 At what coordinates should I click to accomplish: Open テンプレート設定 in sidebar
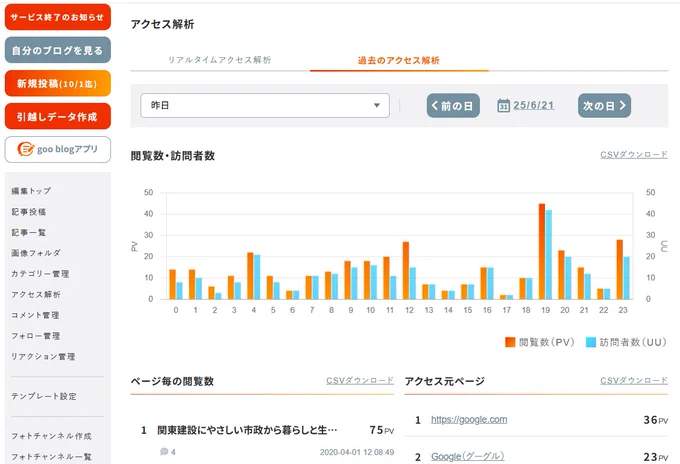44,396
